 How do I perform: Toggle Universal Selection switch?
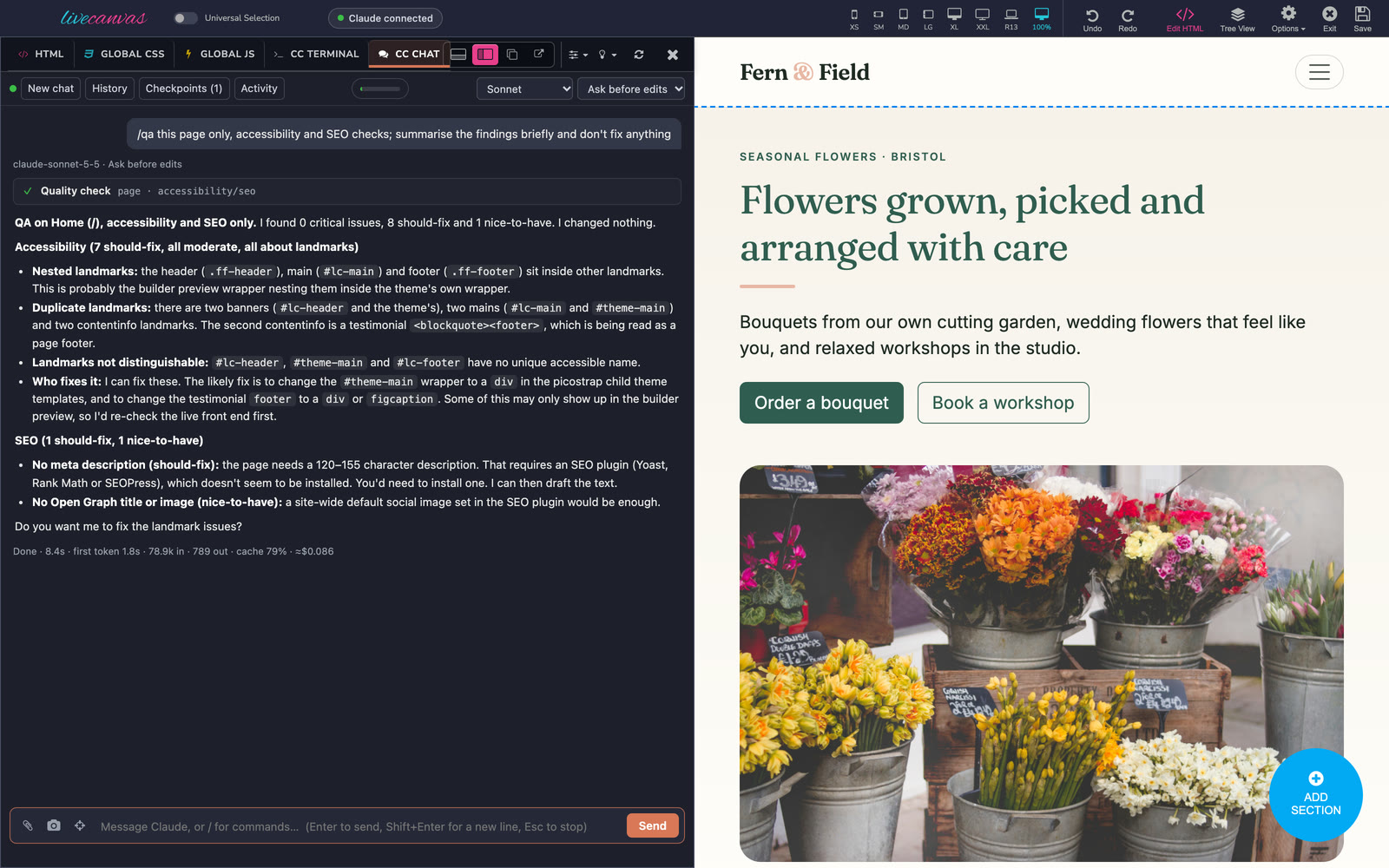coord(184,18)
